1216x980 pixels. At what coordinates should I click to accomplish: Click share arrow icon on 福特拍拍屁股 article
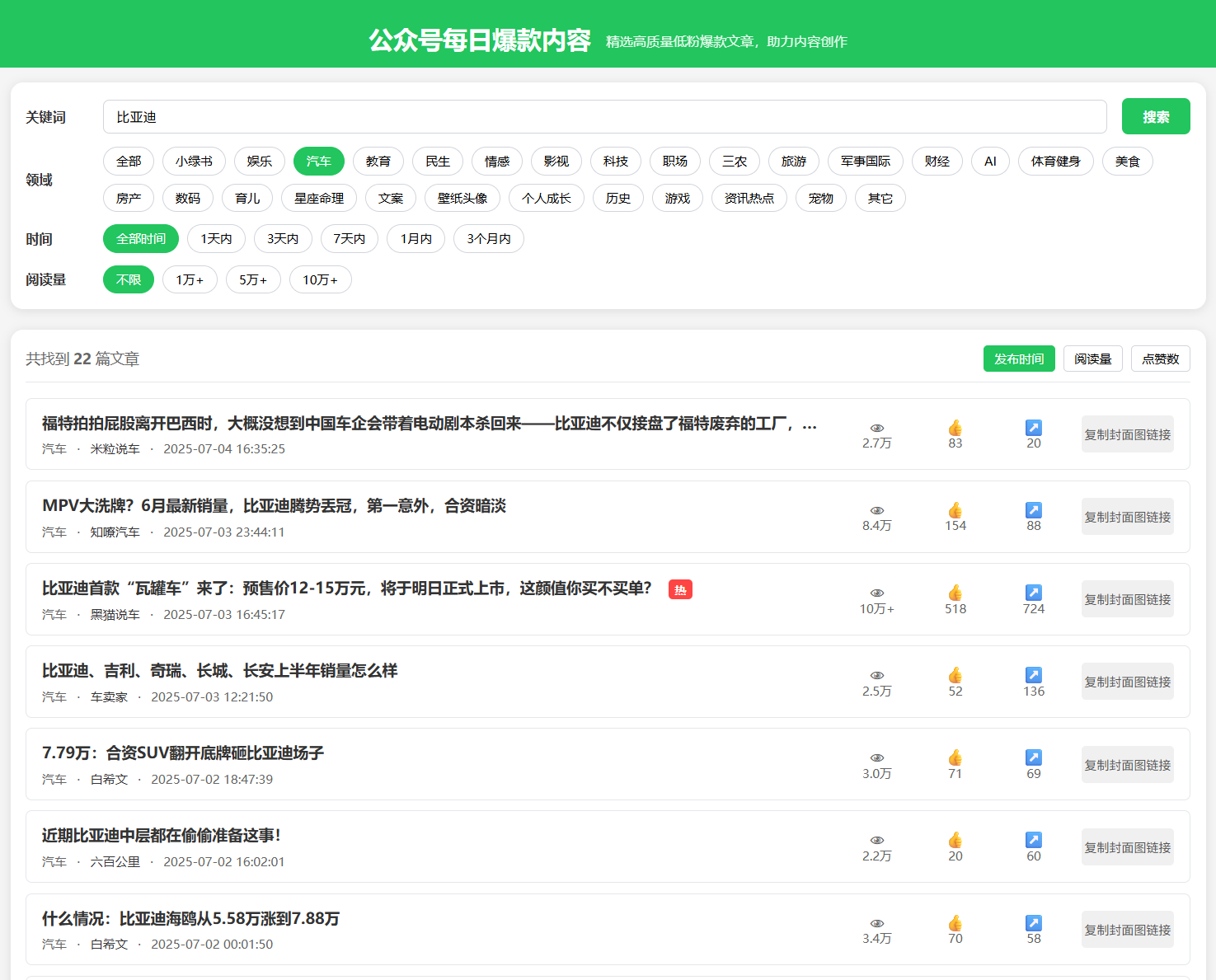(x=1034, y=428)
